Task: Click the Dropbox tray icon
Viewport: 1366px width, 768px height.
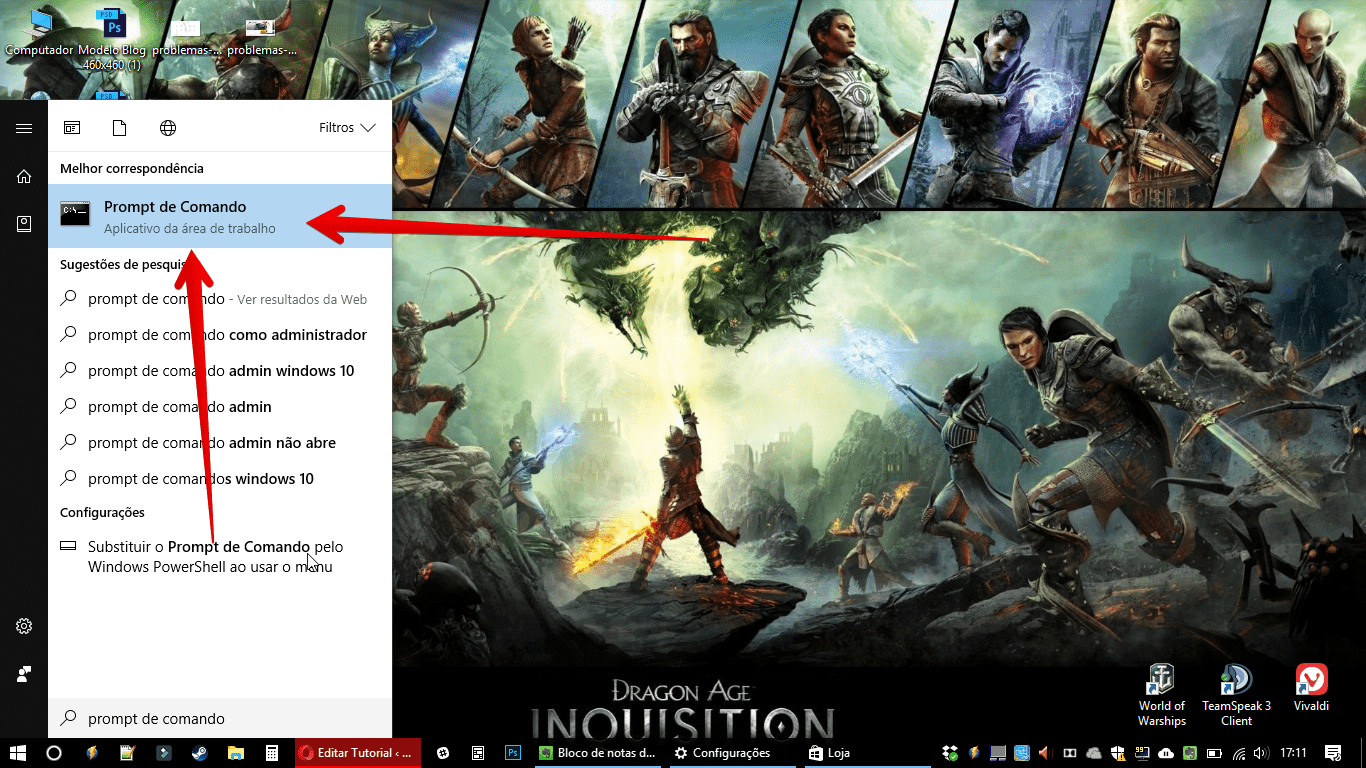Action: point(951,753)
